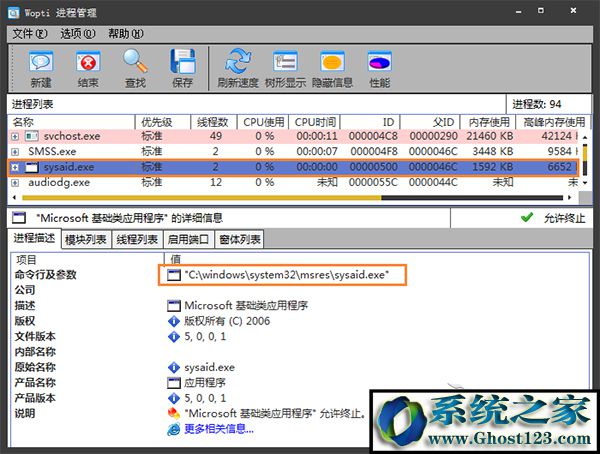Image resolution: width=600 pixels, height=454 pixels.
Task: Select the SMSS.exe process row
Action: pyautogui.click(x=293, y=152)
